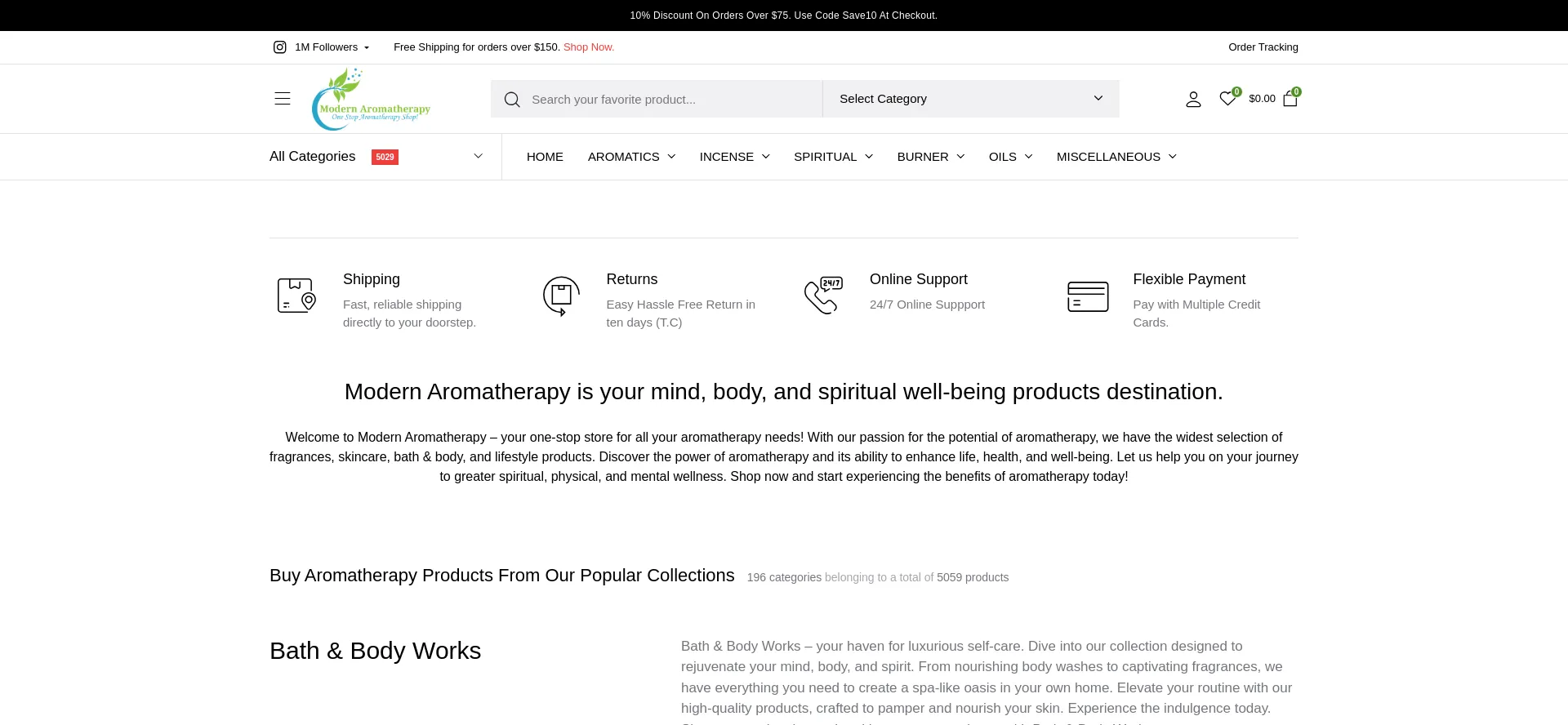1568x725 pixels.
Task: Click the Shop Now link
Action: pos(589,47)
